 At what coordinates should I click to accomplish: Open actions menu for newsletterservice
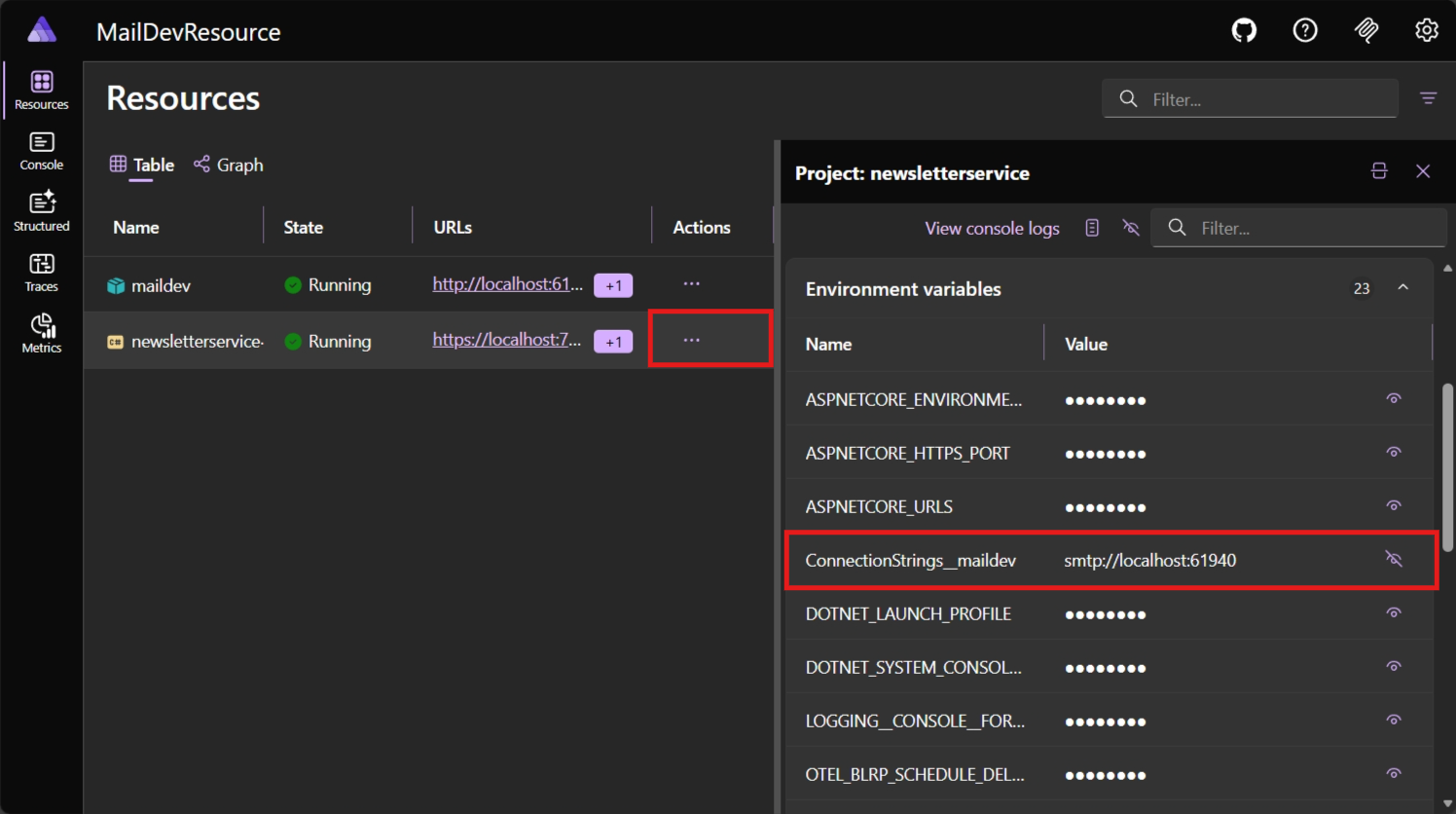point(691,339)
